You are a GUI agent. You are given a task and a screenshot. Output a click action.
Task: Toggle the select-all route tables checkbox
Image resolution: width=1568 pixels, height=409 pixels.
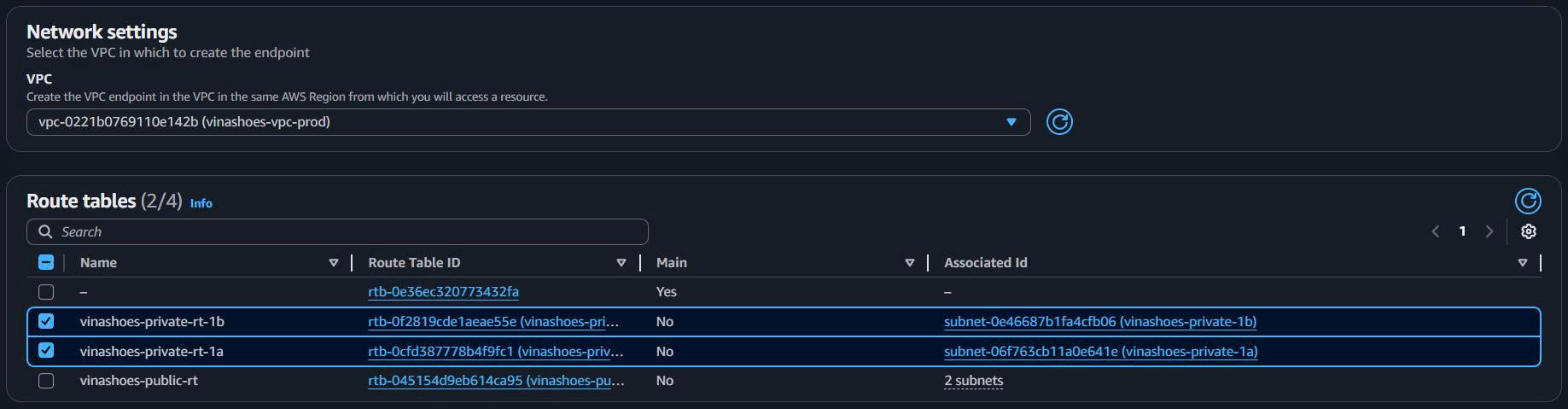pyautogui.click(x=46, y=262)
